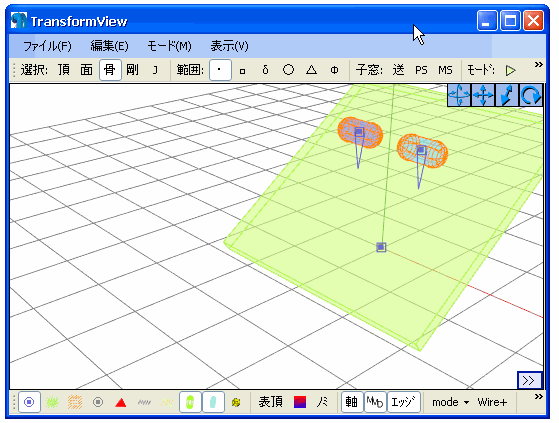Click the ノミ display option

(x=323, y=402)
